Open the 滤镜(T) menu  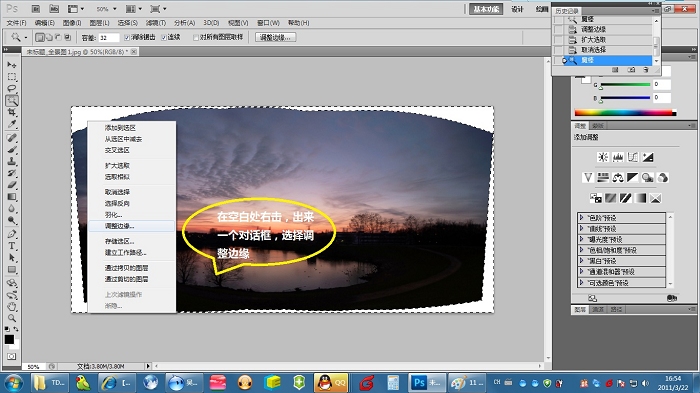coord(156,23)
